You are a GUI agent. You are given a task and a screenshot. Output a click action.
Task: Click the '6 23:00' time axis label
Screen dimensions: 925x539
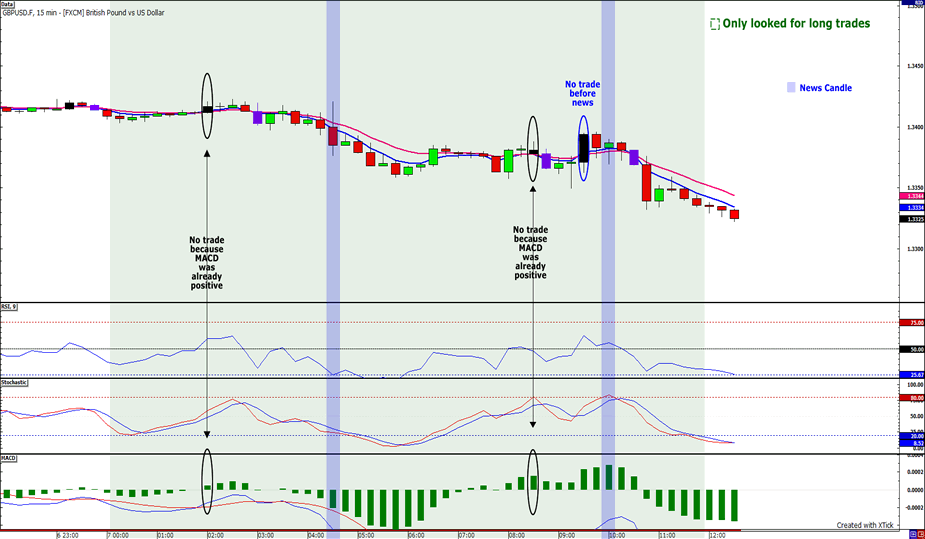coord(67,535)
